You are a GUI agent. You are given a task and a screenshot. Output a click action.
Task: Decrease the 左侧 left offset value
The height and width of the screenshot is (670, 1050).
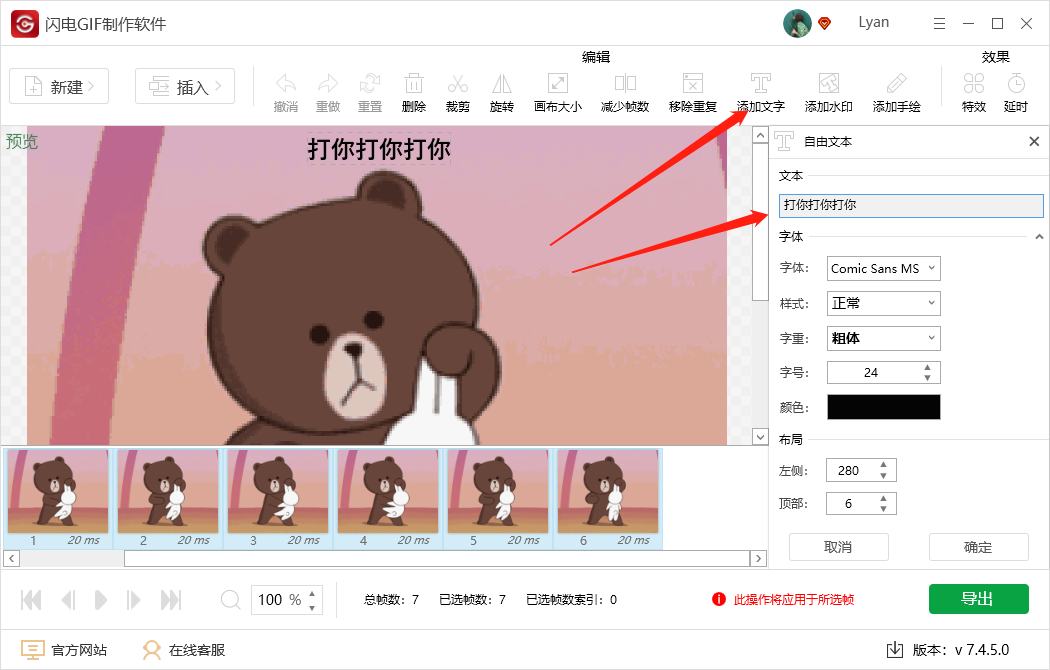pos(883,475)
